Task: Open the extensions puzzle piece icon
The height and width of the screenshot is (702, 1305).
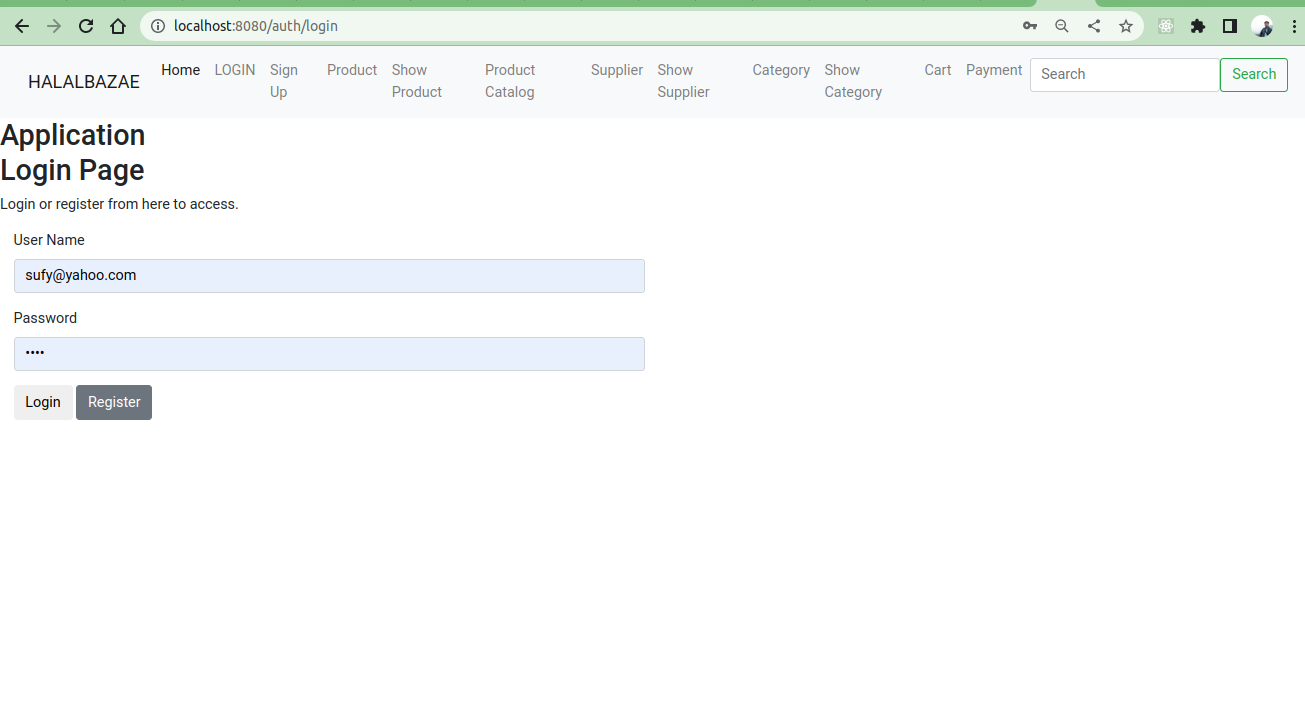Action: [x=1197, y=25]
